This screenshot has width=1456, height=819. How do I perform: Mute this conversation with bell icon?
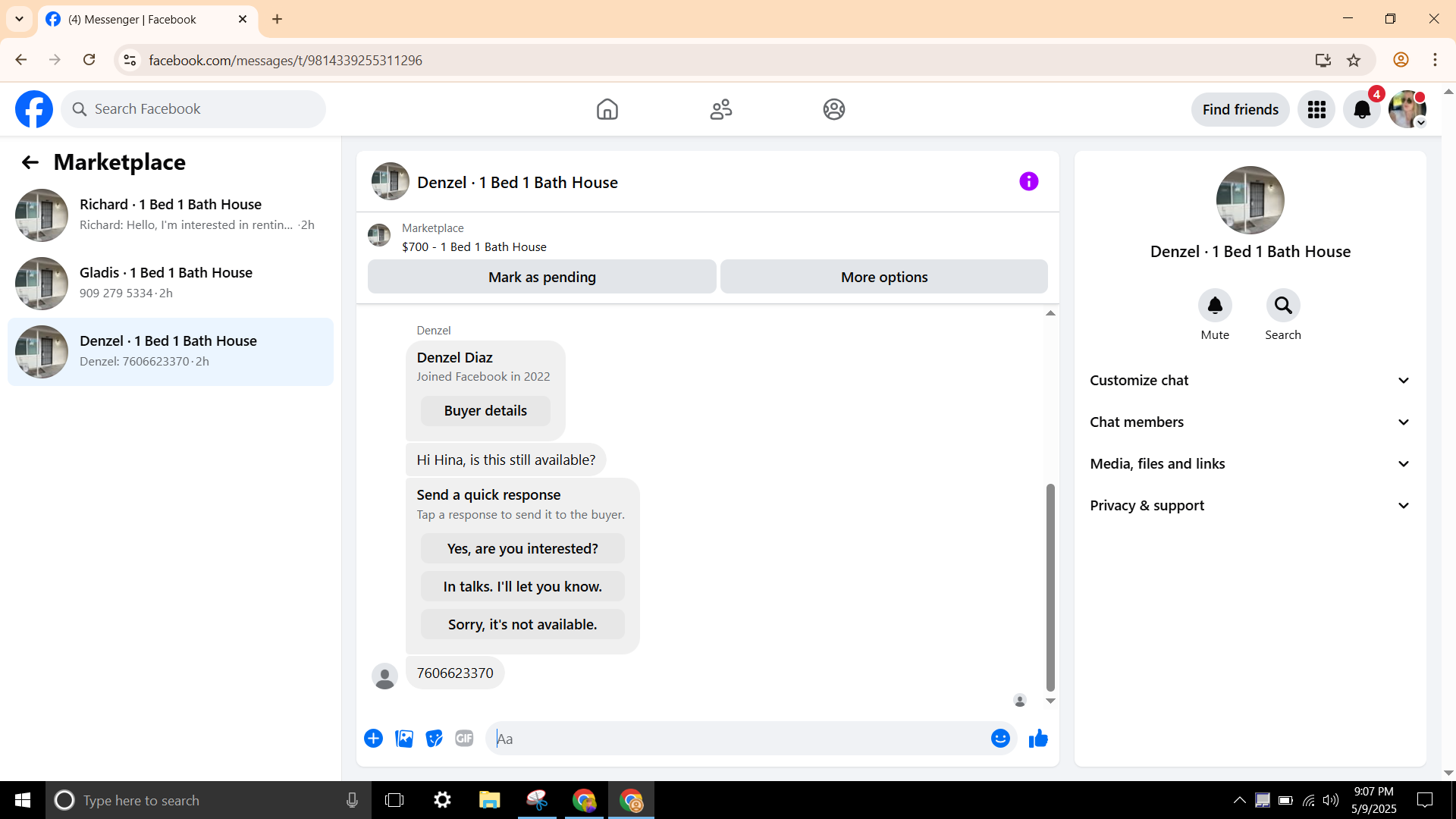[x=1214, y=306]
